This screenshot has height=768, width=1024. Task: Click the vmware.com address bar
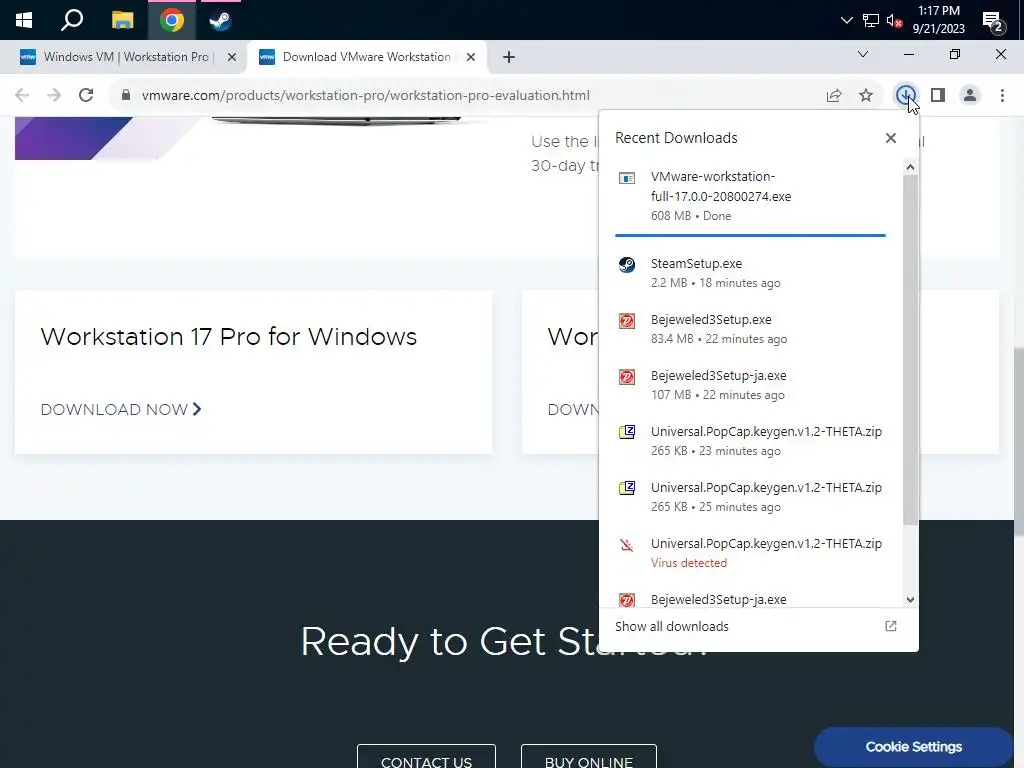pyautogui.click(x=366, y=95)
